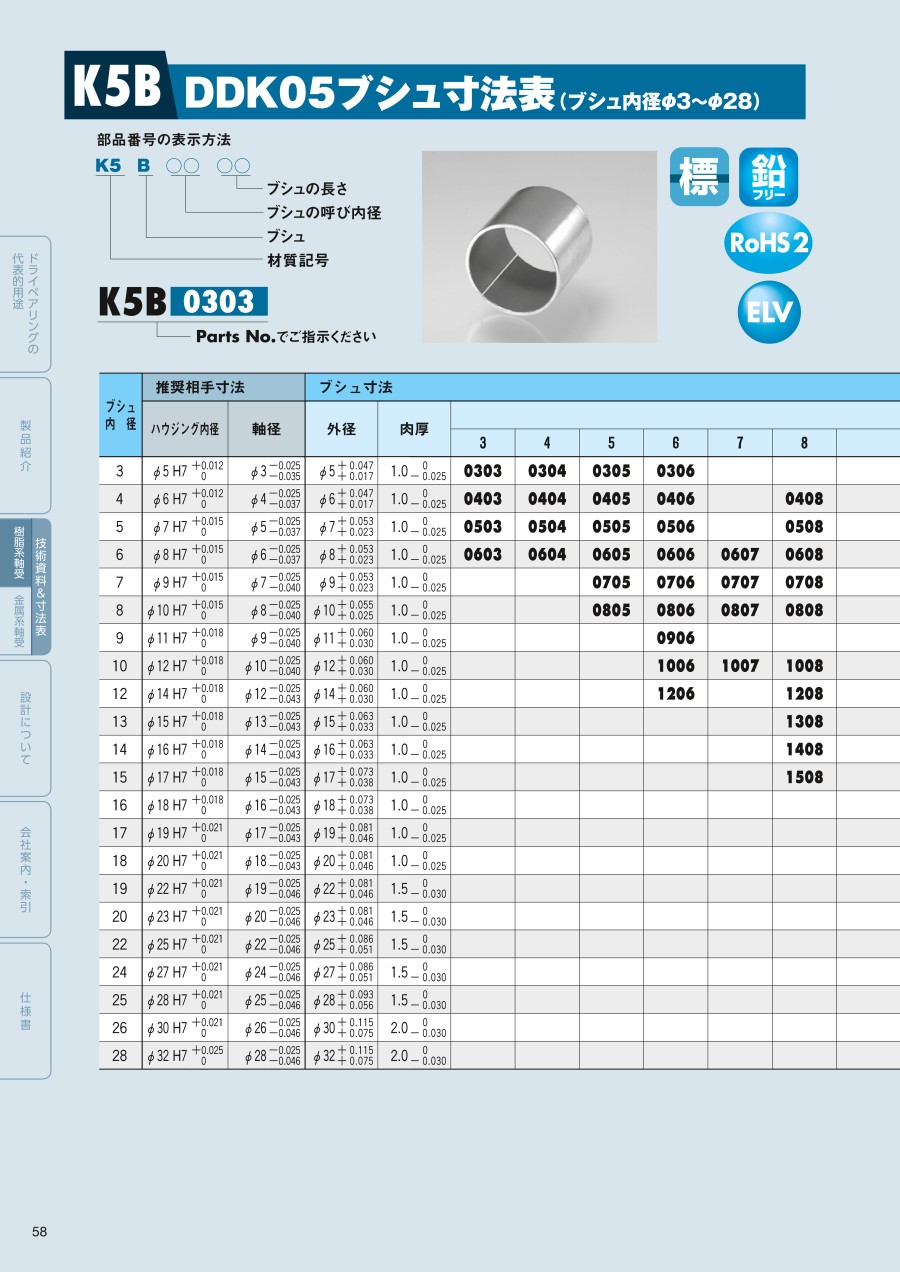The height and width of the screenshot is (1272, 900).
Task: Open the 仕様書 side tab
Action: click(x=25, y=1010)
